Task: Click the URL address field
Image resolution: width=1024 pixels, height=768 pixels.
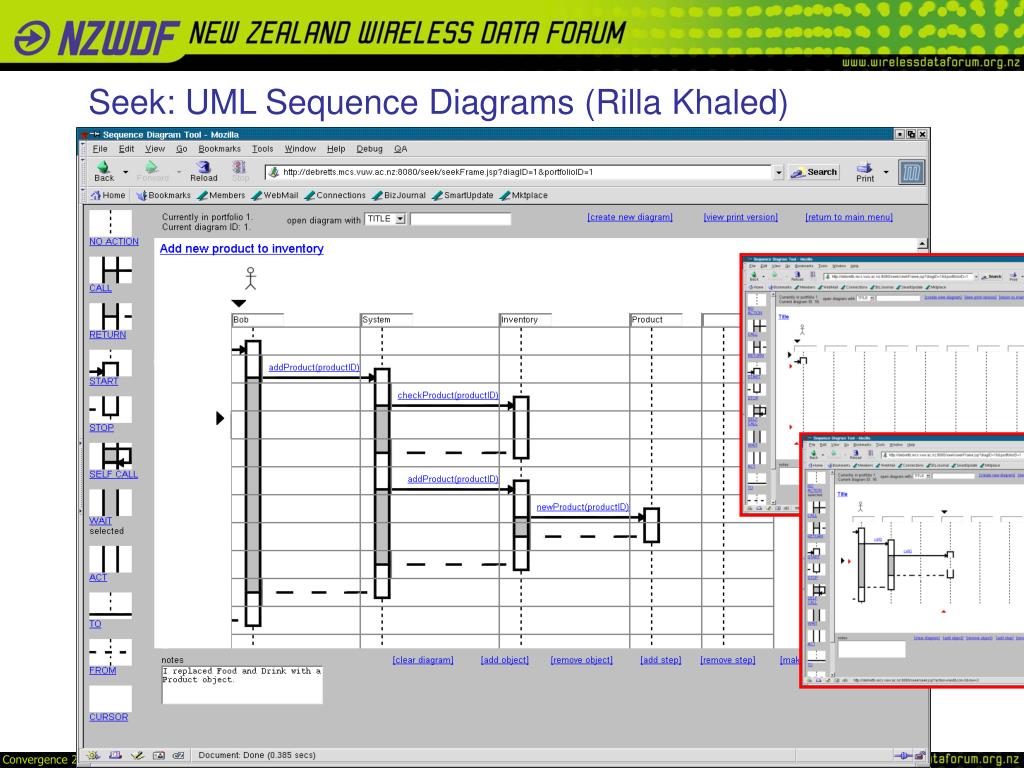Action: (519, 172)
